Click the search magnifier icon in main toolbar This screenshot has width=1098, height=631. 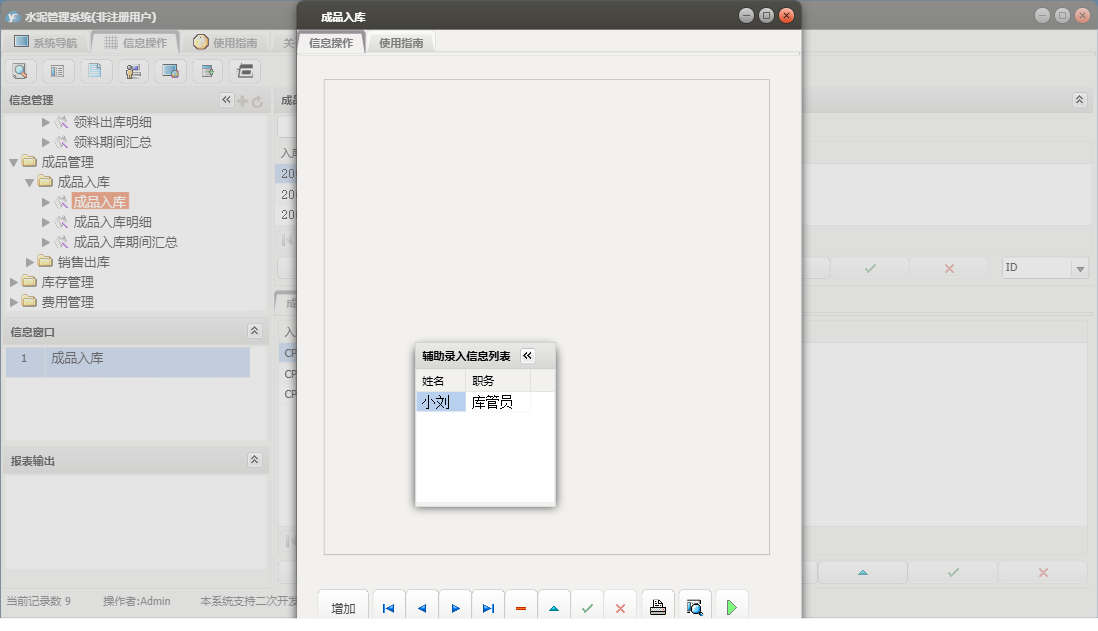tap(21, 71)
